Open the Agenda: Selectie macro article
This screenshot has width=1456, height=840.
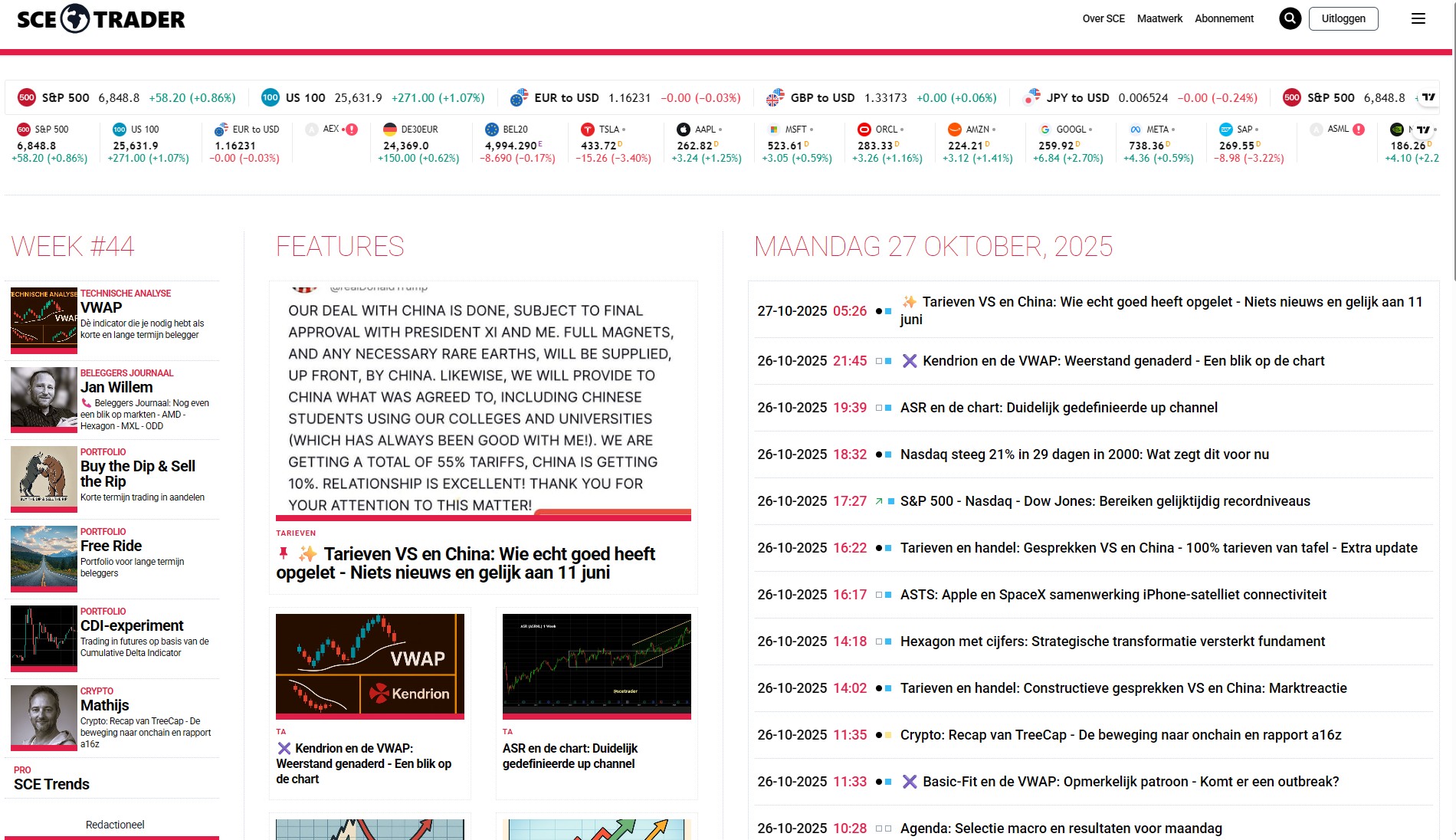[x=1061, y=829]
